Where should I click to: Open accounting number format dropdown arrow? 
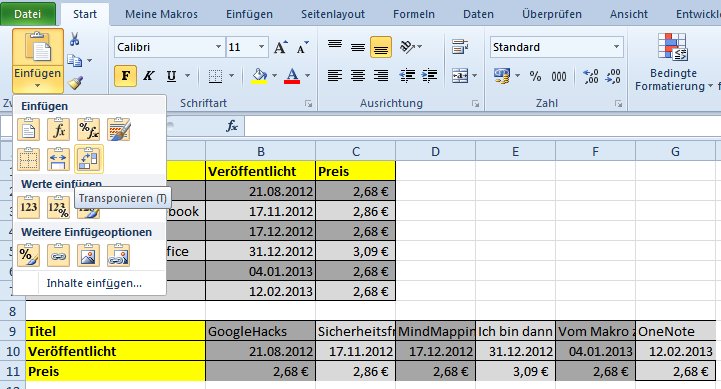coord(517,76)
